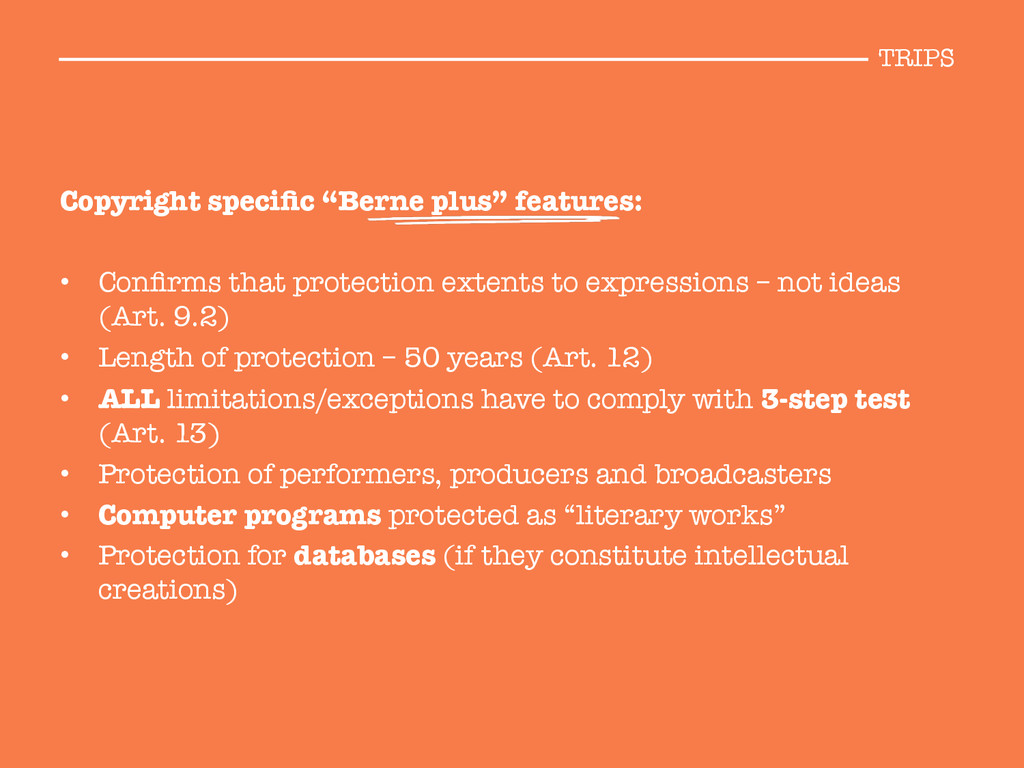Click the '(Art. 9.2)' reference text

[x=164, y=317]
